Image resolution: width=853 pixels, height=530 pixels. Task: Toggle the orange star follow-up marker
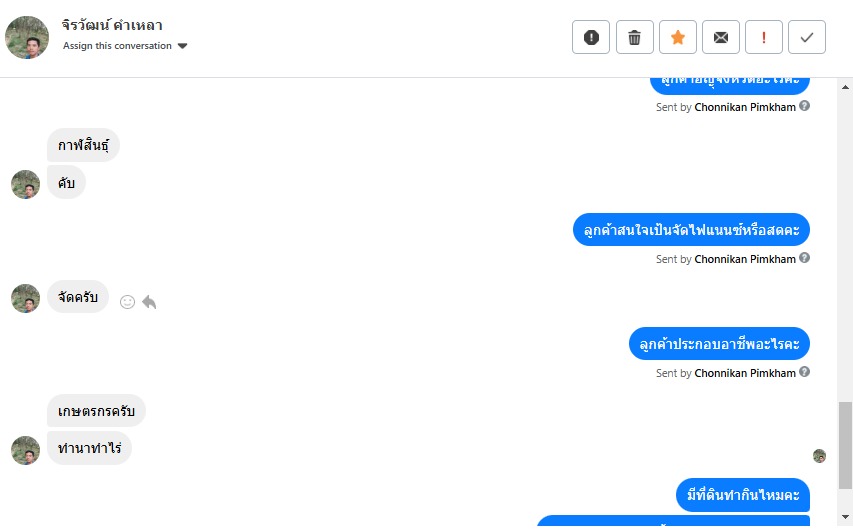coord(678,37)
